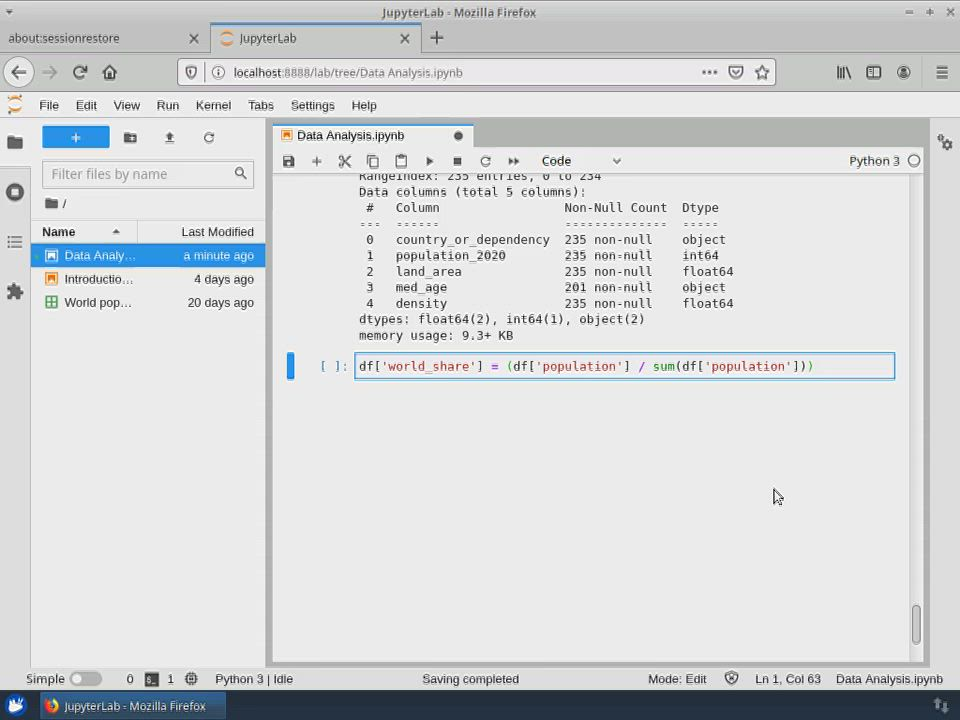Open the Settings menu
960x720 pixels.
pos(312,105)
